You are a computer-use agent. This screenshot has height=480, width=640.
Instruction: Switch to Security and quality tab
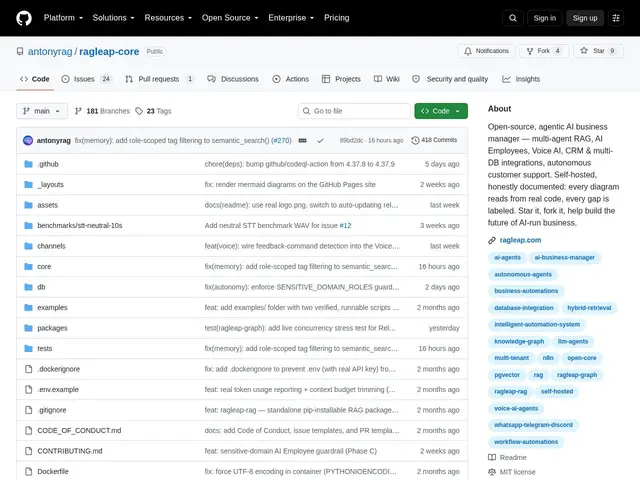[450, 79]
